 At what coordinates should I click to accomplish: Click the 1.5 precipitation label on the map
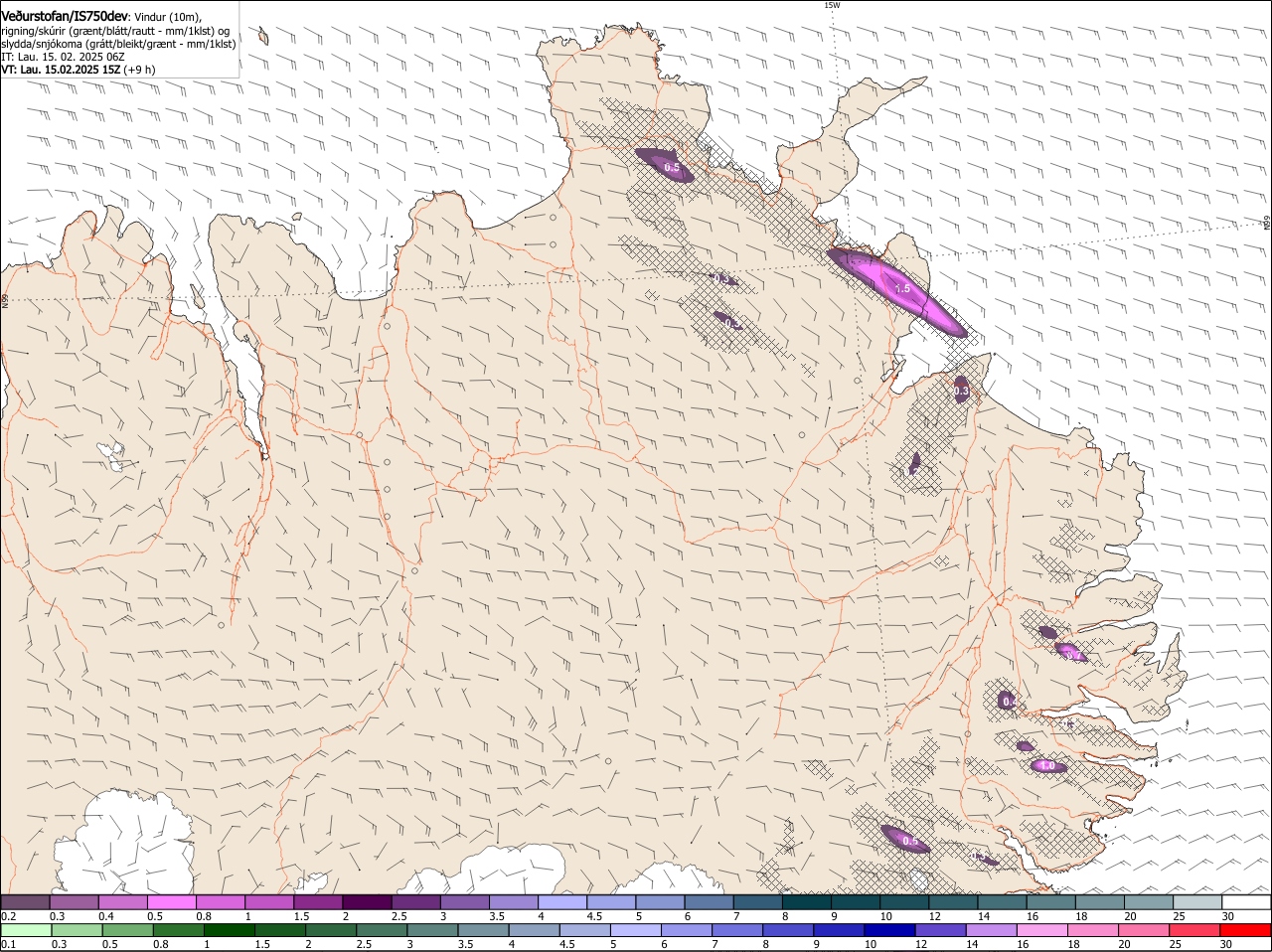click(902, 288)
